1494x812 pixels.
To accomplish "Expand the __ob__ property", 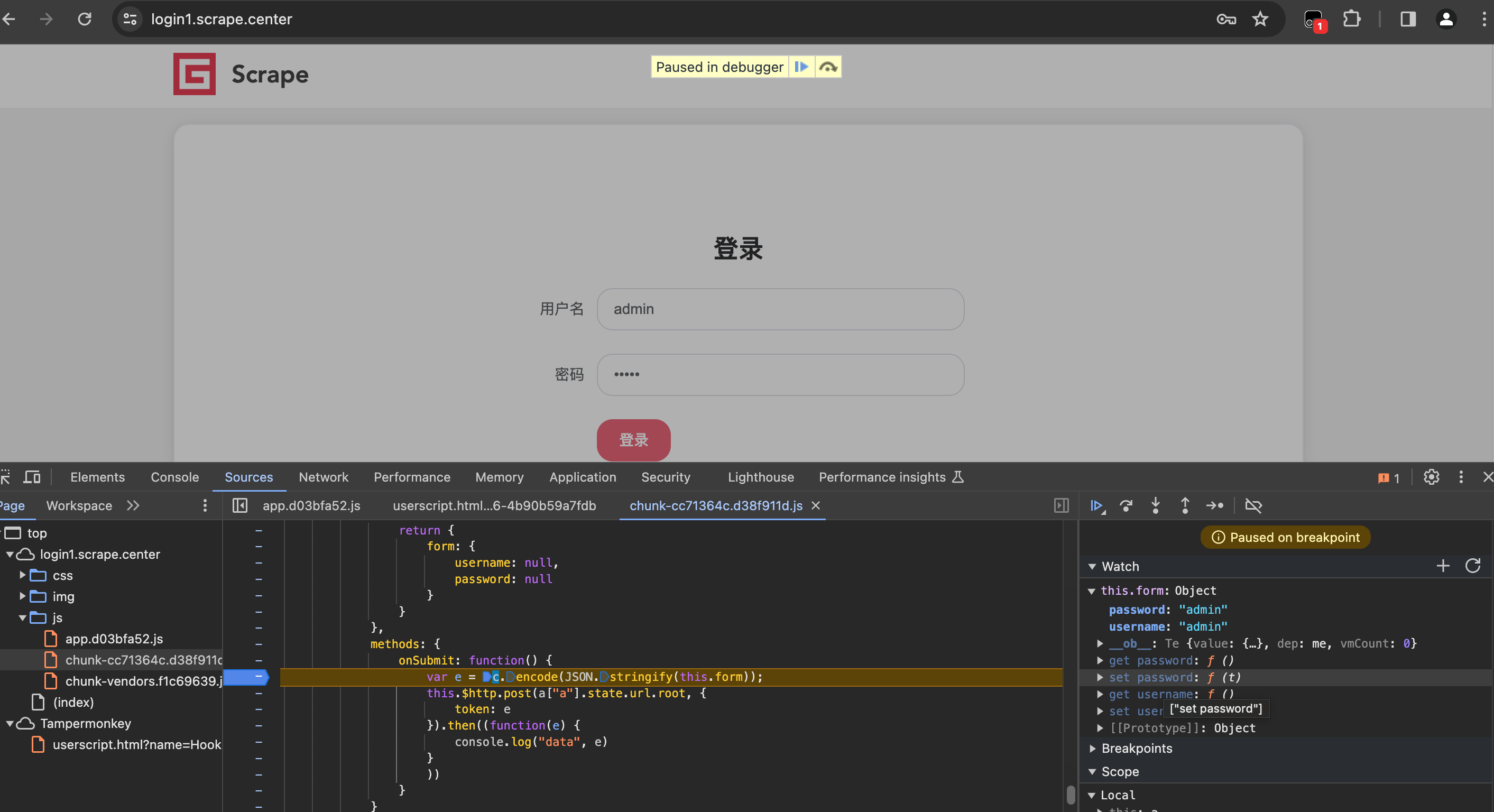I will pyautogui.click(x=1100, y=643).
